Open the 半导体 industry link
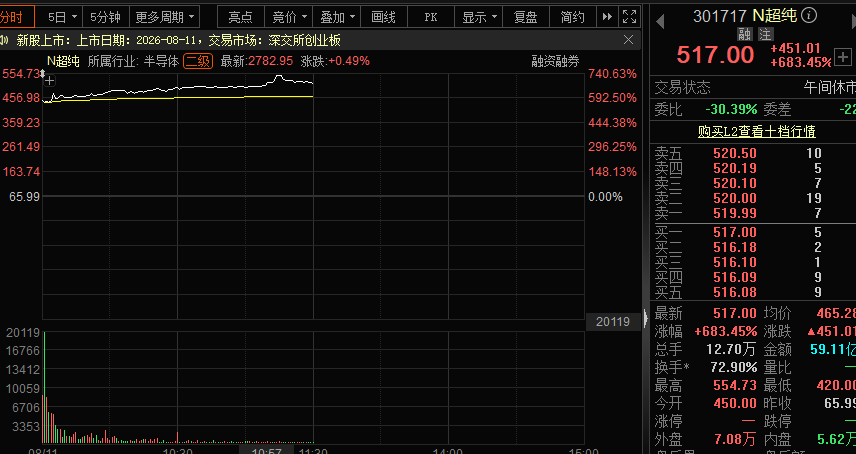Viewport: 856px width, 454px height. pyautogui.click(x=161, y=61)
